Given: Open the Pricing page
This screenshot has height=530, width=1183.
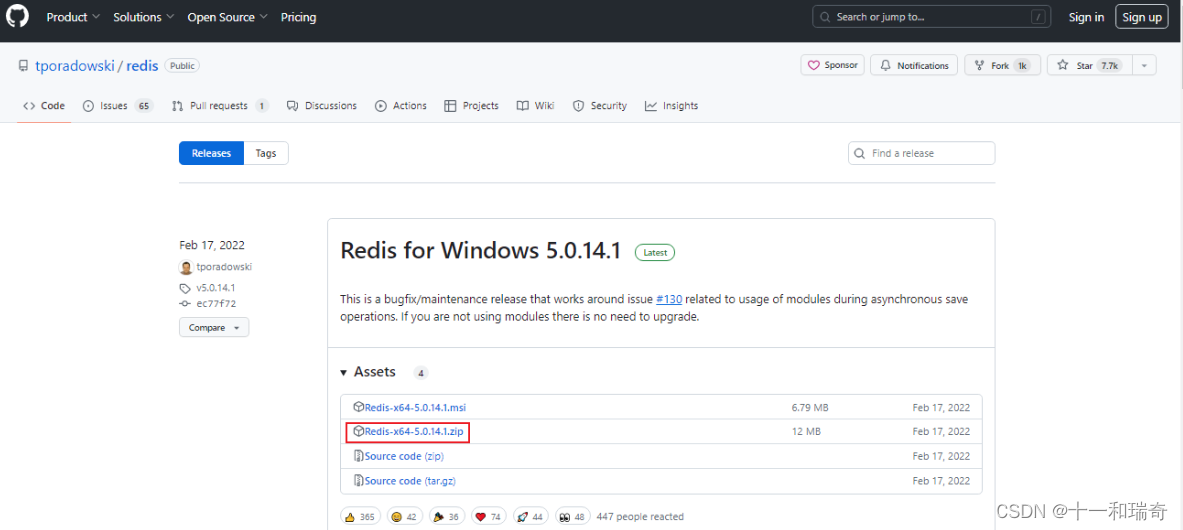Looking at the screenshot, I should pos(298,17).
